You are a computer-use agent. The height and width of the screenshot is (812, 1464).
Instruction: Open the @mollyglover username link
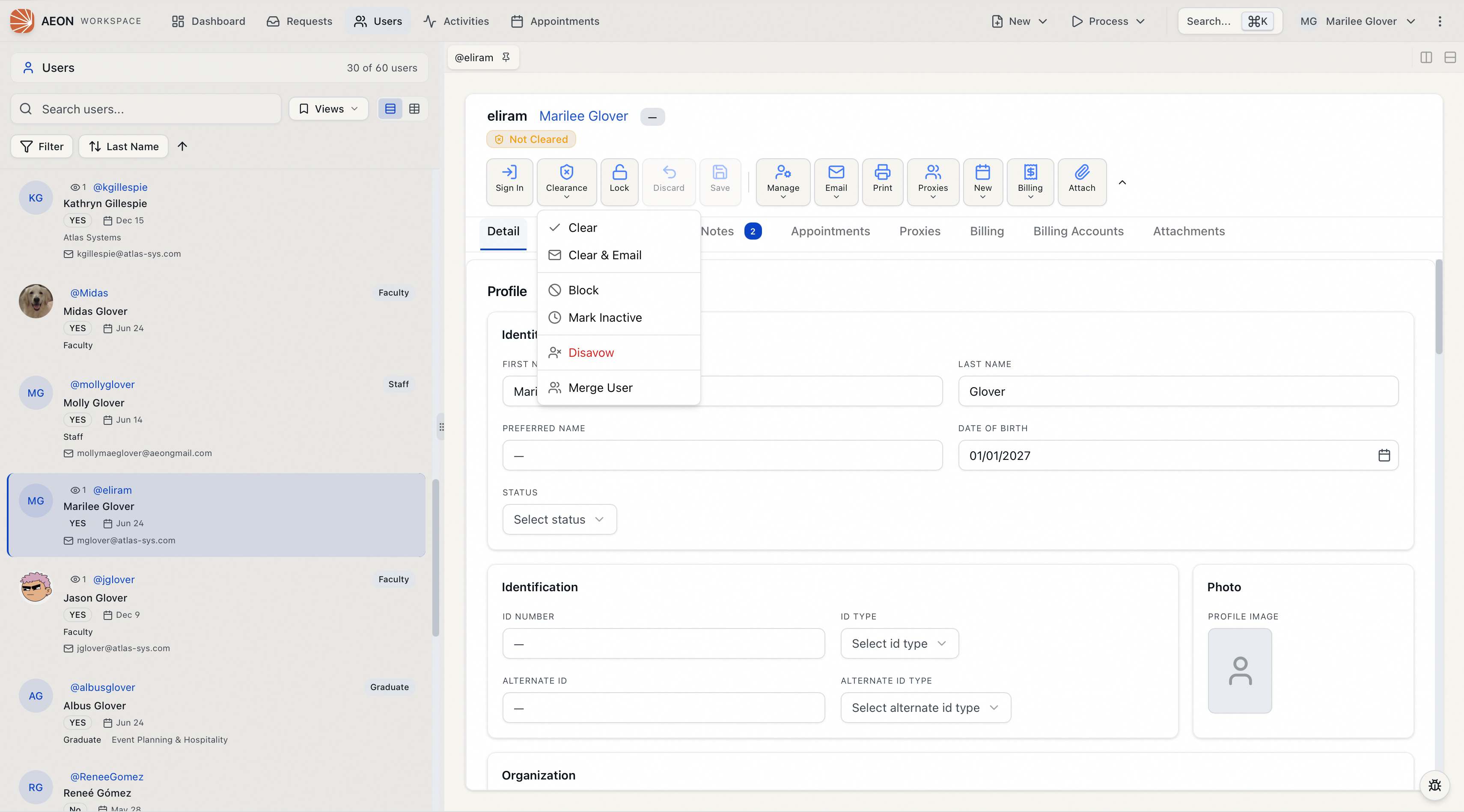tap(102, 385)
